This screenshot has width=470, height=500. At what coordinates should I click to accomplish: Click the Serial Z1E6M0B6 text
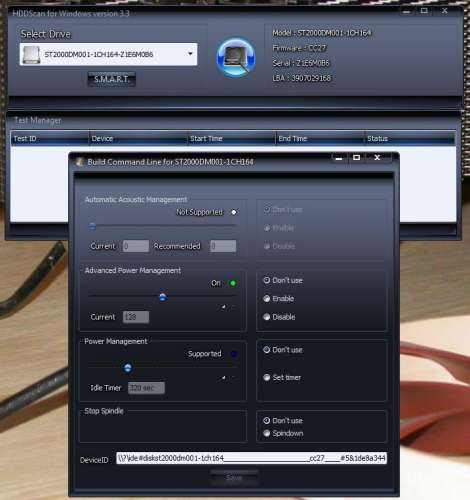301,63
